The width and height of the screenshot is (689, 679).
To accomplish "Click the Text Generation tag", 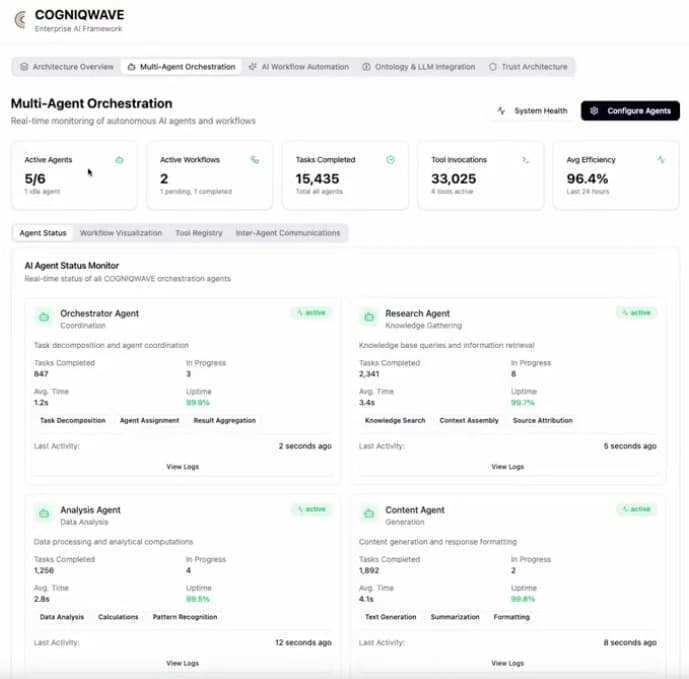I will click(391, 617).
